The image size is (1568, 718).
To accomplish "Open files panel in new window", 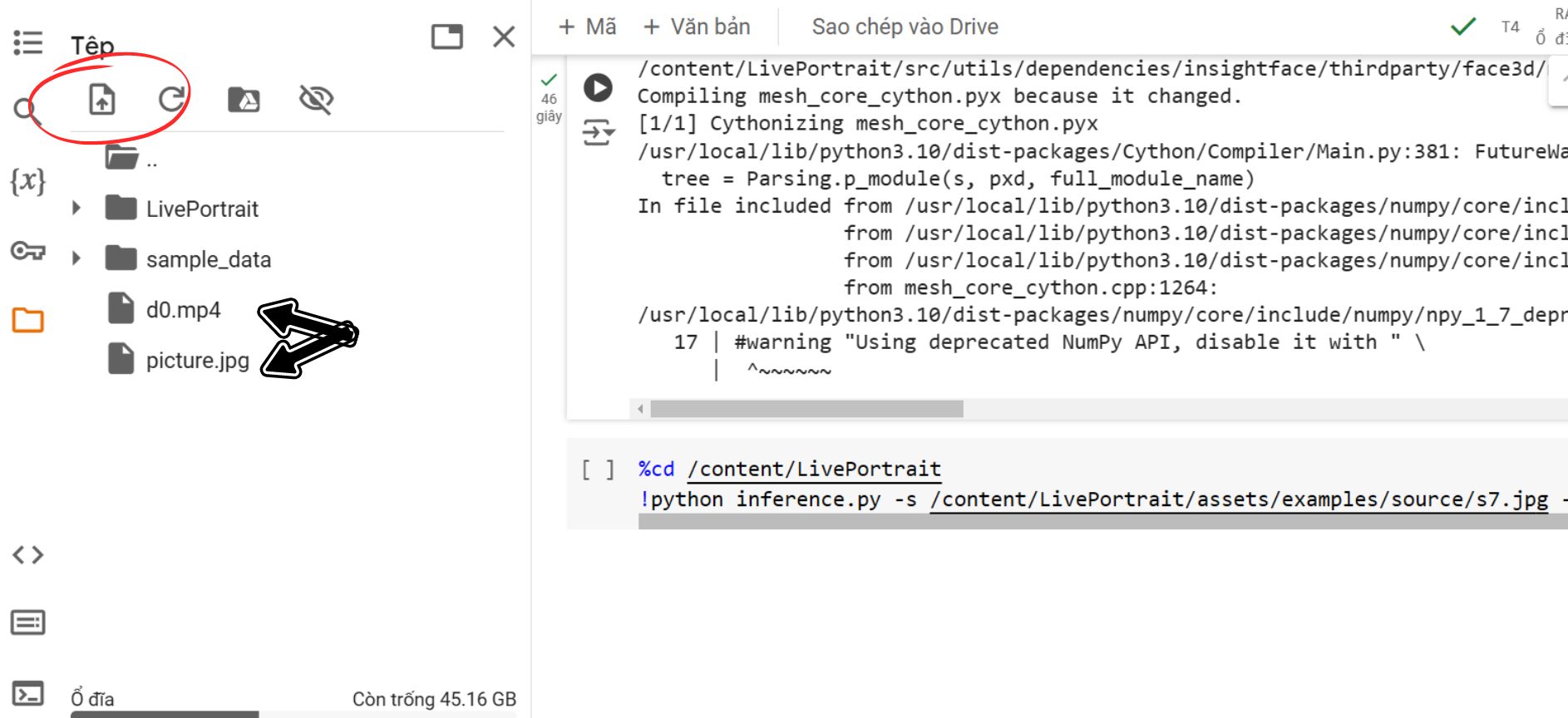I will 446,37.
